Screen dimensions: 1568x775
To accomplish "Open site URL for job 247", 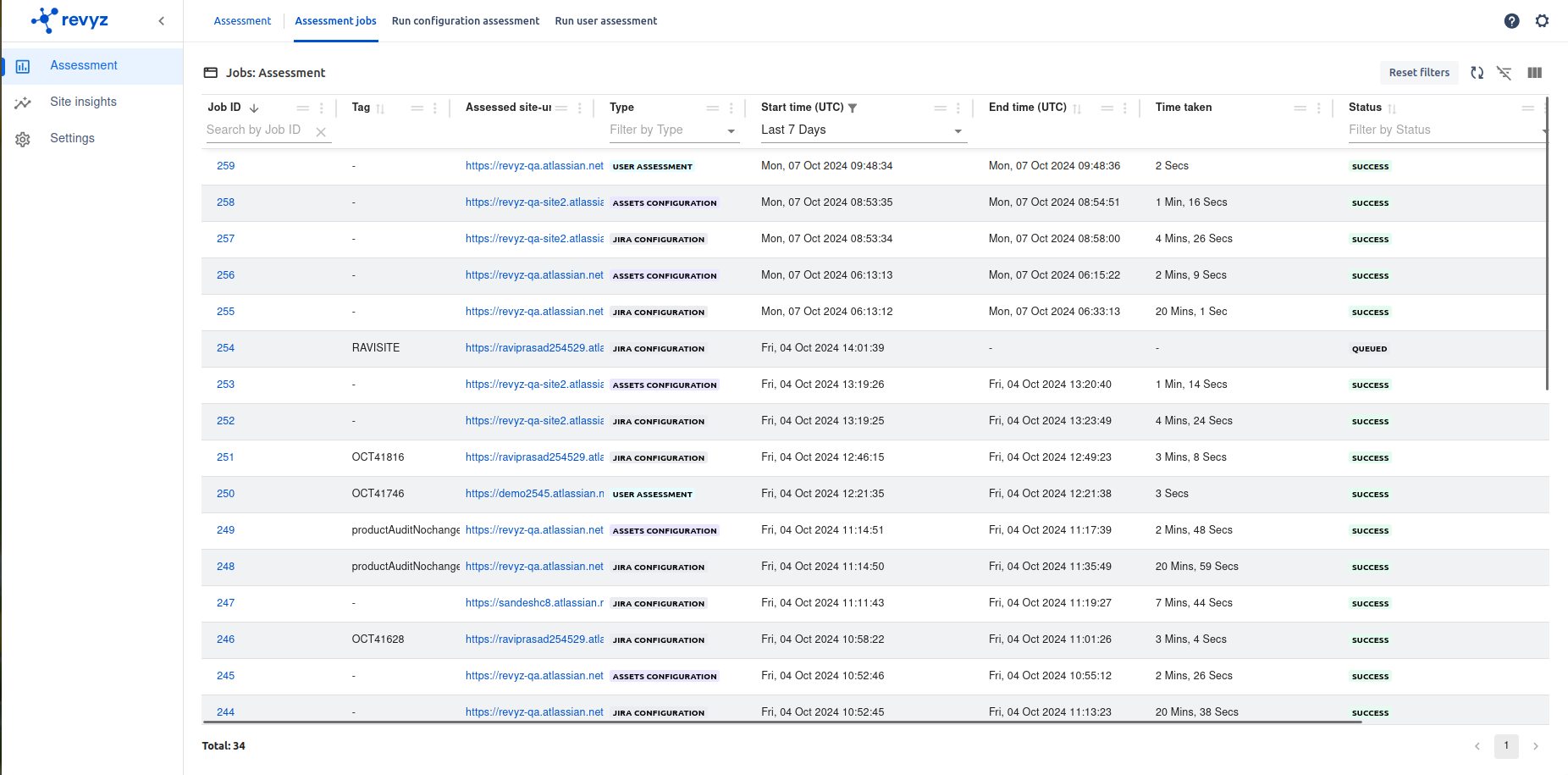I will point(535,603).
